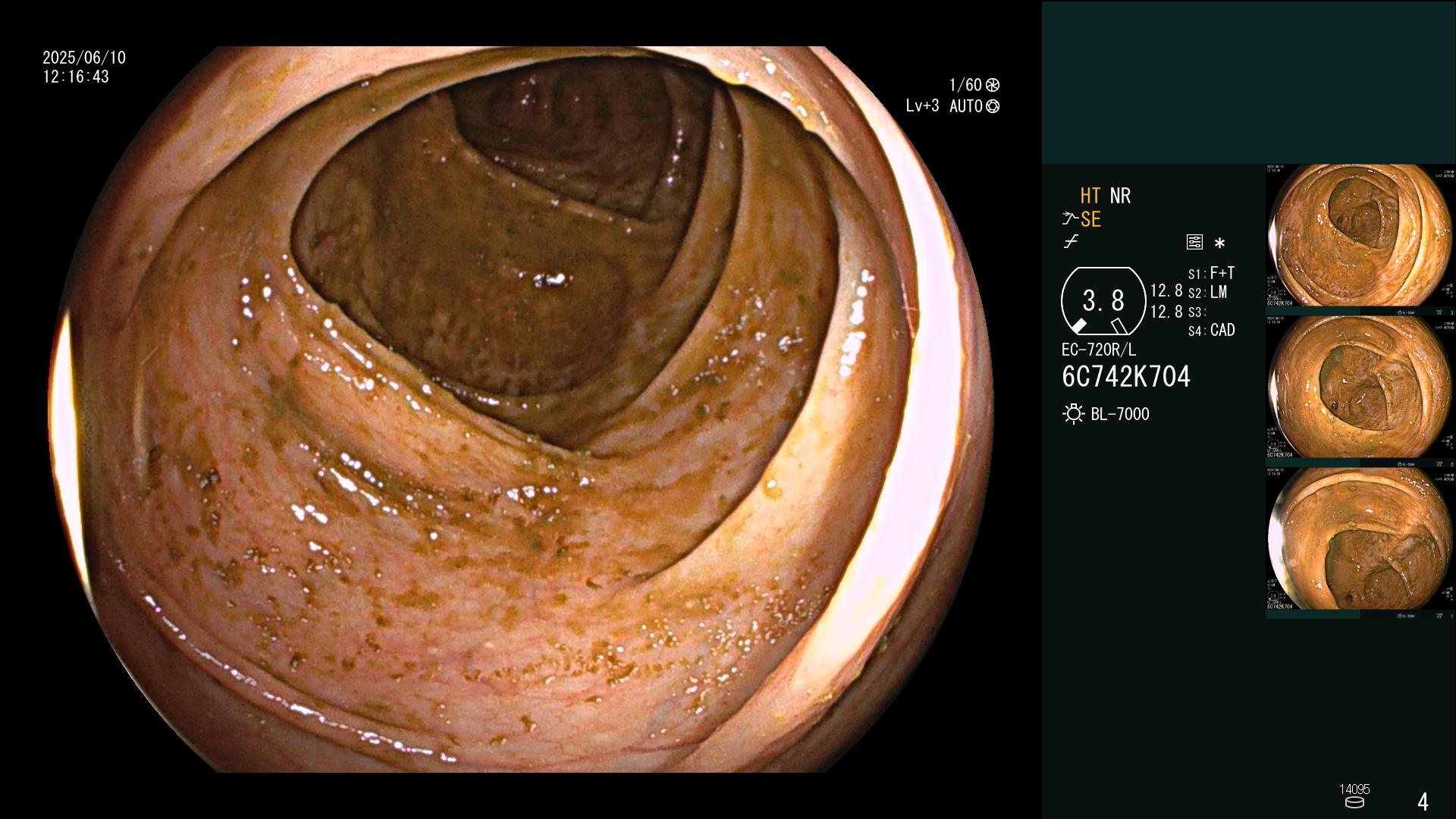Select the S4: CAD switch assignment
The width and height of the screenshot is (1456, 819).
pos(1211,331)
